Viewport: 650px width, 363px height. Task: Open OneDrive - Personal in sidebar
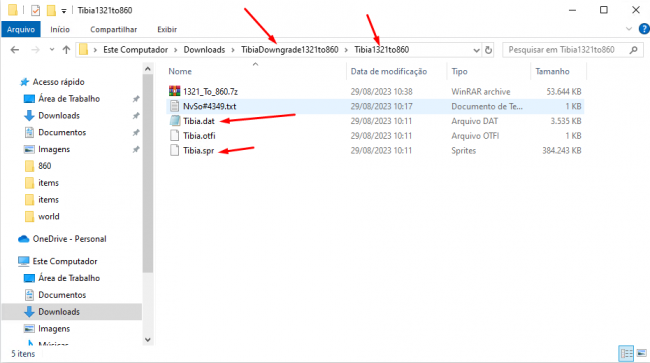pos(69,239)
